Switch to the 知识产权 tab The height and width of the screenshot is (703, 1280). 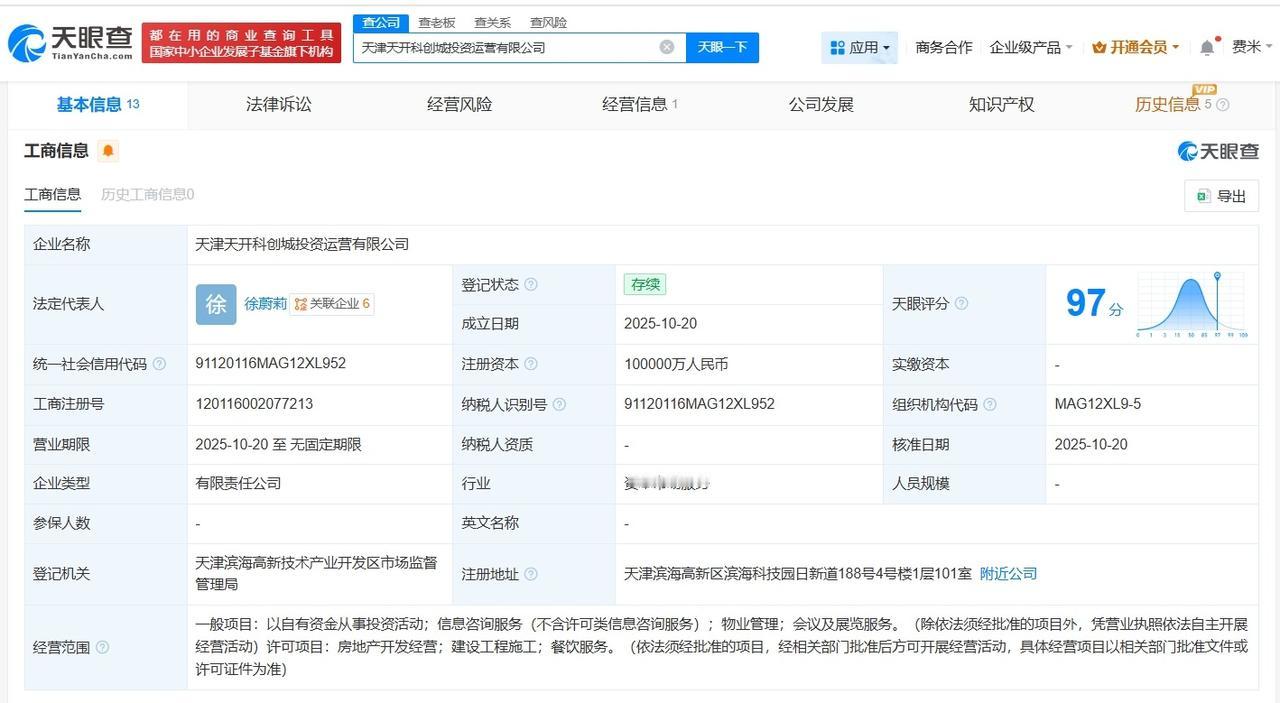[x=1001, y=104]
